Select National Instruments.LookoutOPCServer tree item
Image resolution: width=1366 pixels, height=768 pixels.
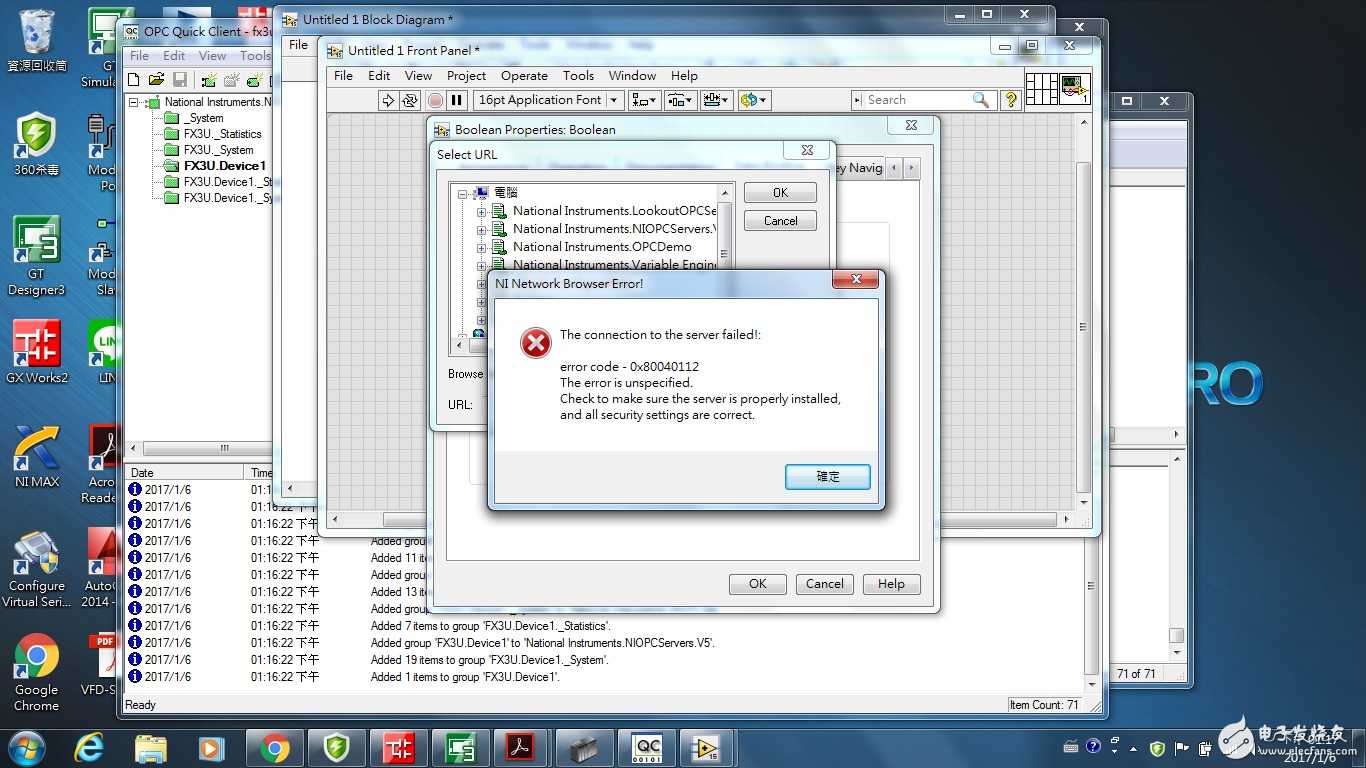coord(614,211)
